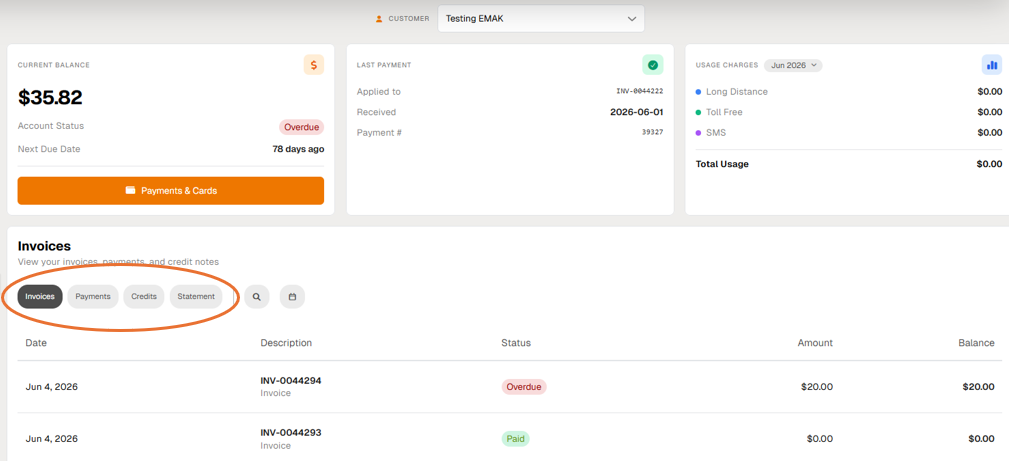The width and height of the screenshot is (1013, 469).
Task: Switch to the Credits tab
Action: pos(144,297)
